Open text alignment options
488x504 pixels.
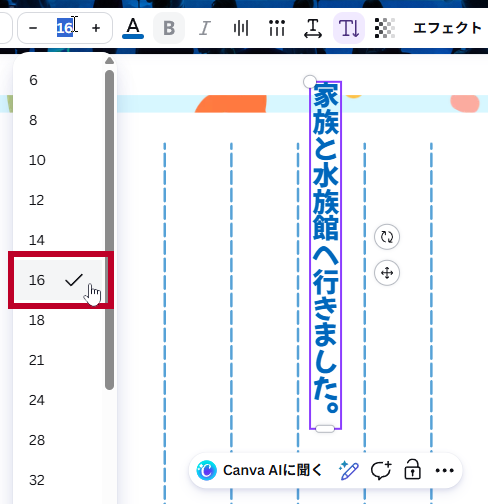coord(241,28)
